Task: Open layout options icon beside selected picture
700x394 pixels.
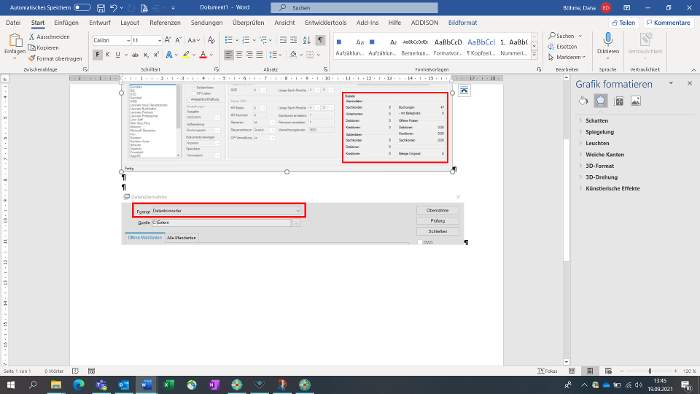Action: click(464, 91)
